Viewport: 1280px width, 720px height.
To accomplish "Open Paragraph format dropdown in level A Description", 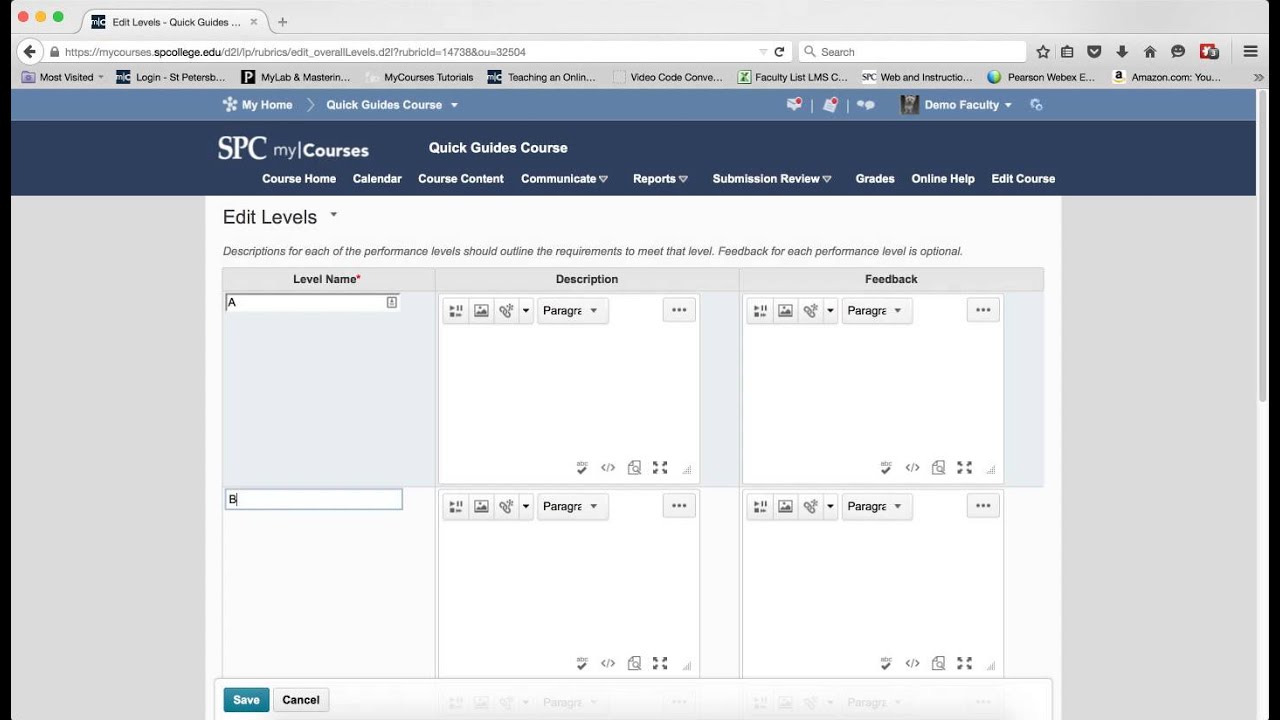I will [572, 311].
